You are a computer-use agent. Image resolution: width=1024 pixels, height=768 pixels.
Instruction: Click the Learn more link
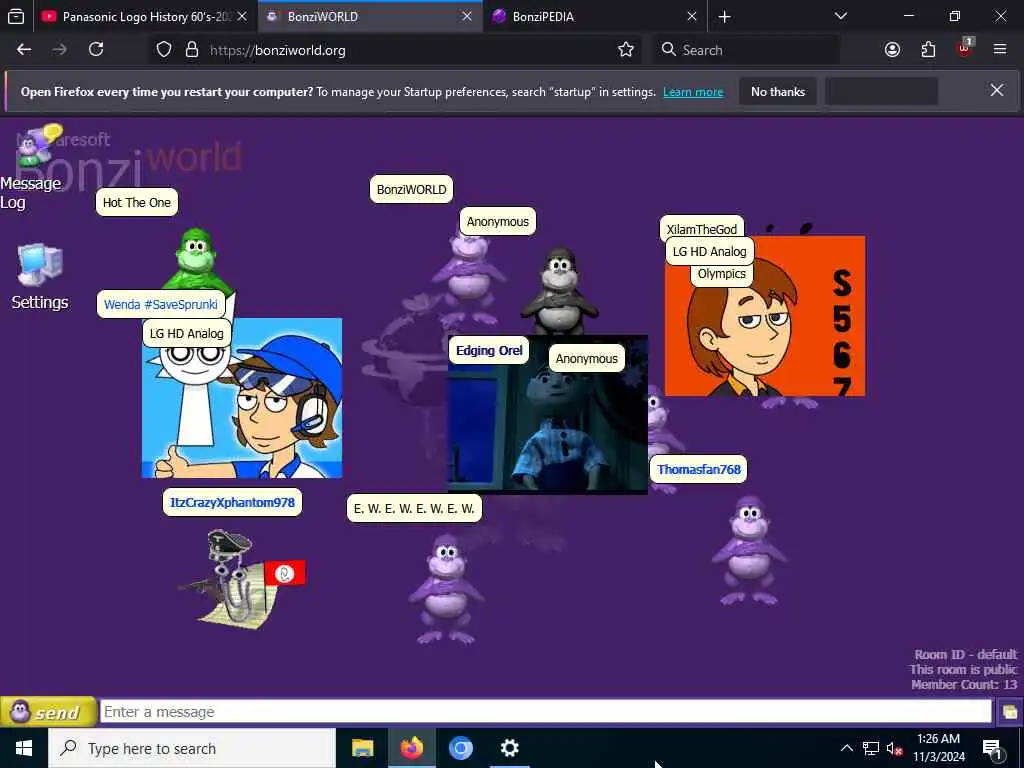pyautogui.click(x=693, y=92)
